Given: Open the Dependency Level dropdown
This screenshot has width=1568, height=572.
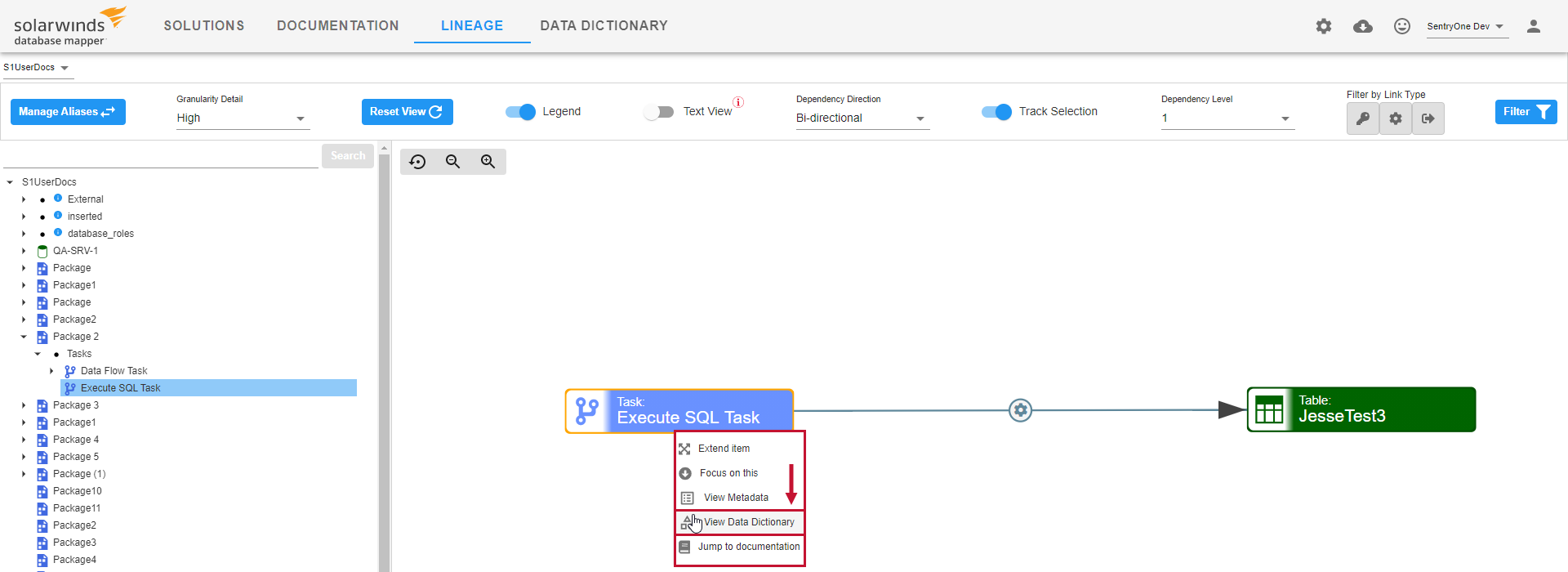Looking at the screenshot, I should [1227, 118].
